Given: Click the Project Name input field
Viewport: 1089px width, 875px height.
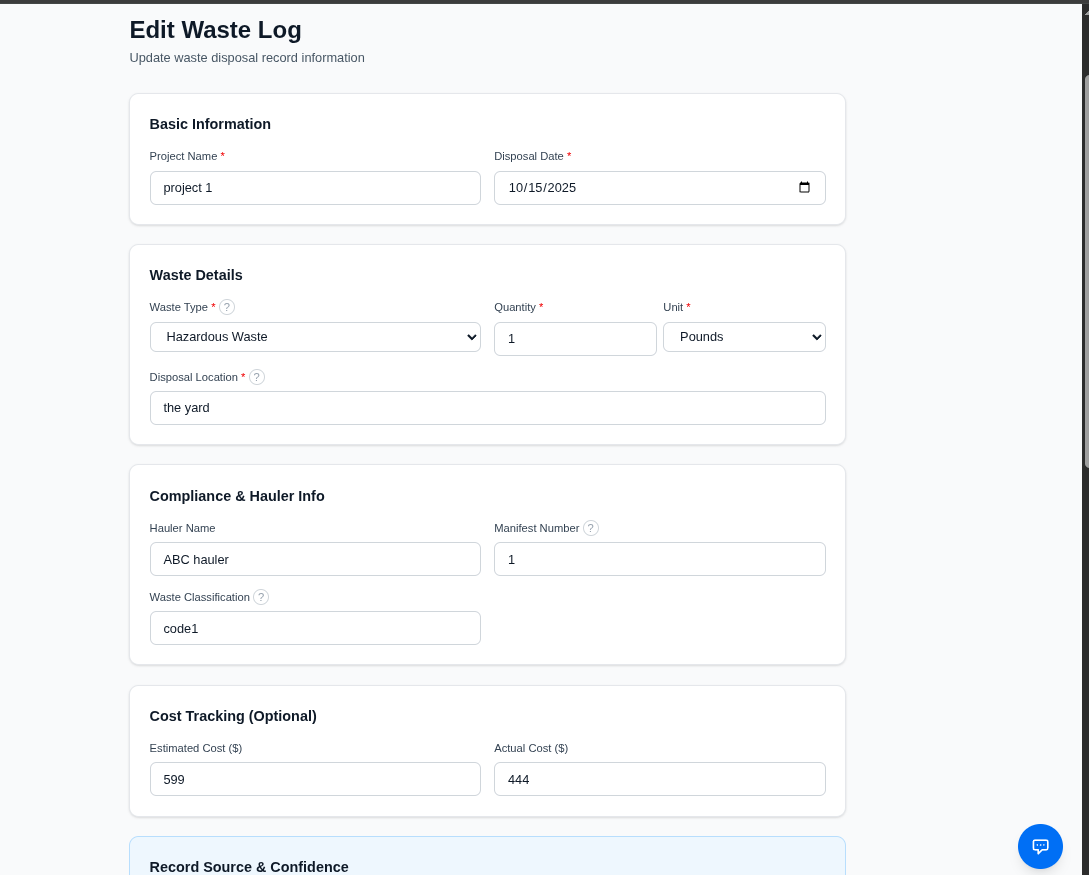Looking at the screenshot, I should (x=315, y=188).
